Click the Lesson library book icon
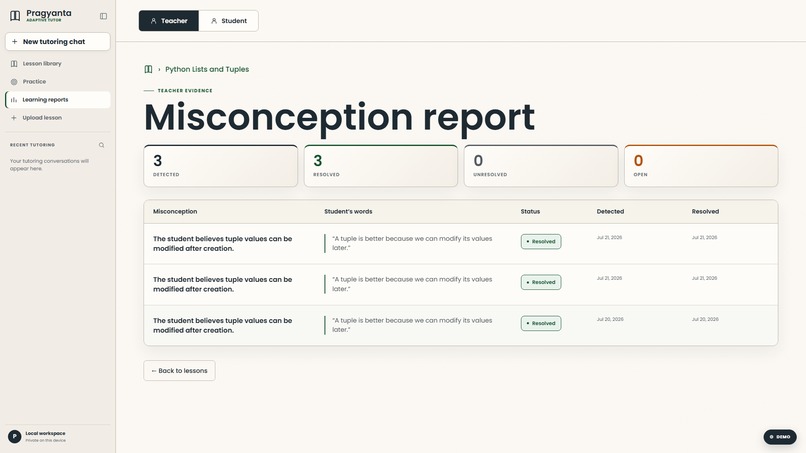This screenshot has height=453, width=806. [14, 64]
